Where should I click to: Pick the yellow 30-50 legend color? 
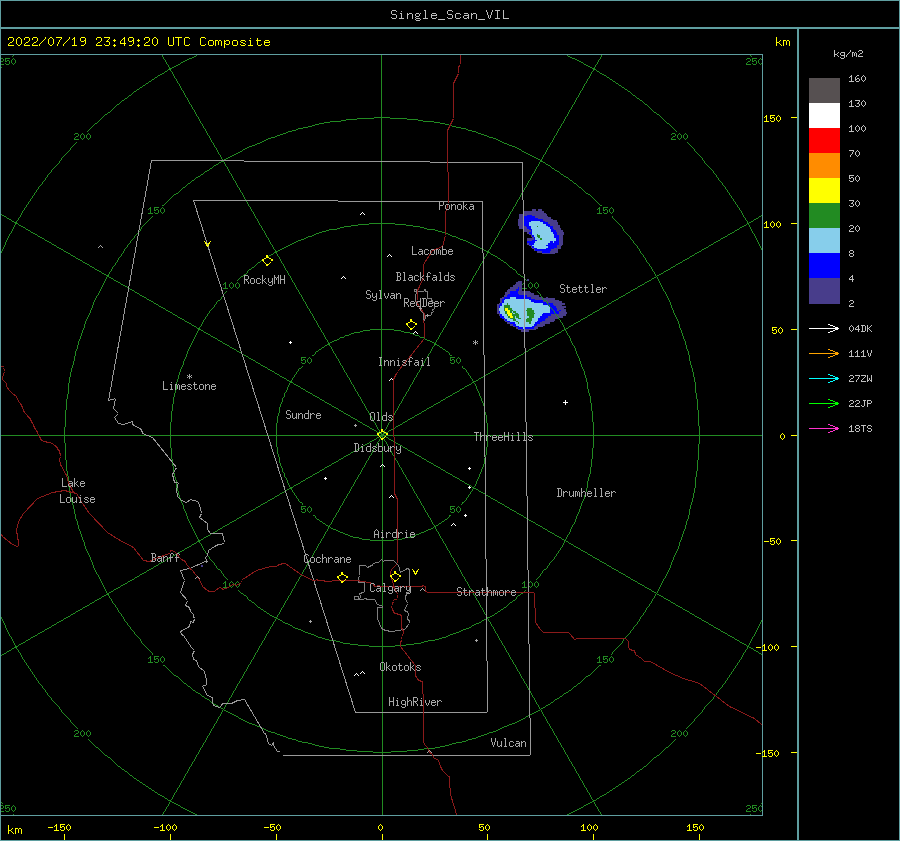point(824,191)
